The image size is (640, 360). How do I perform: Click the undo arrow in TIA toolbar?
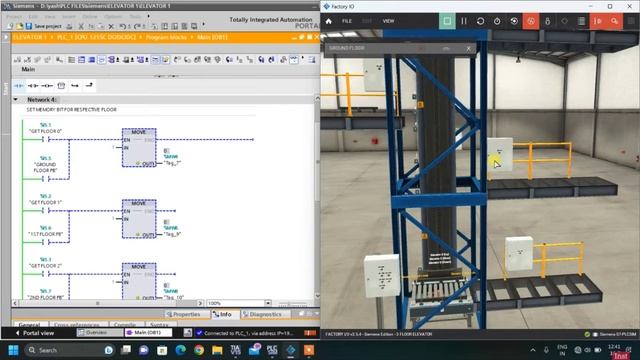pyautogui.click(x=123, y=27)
